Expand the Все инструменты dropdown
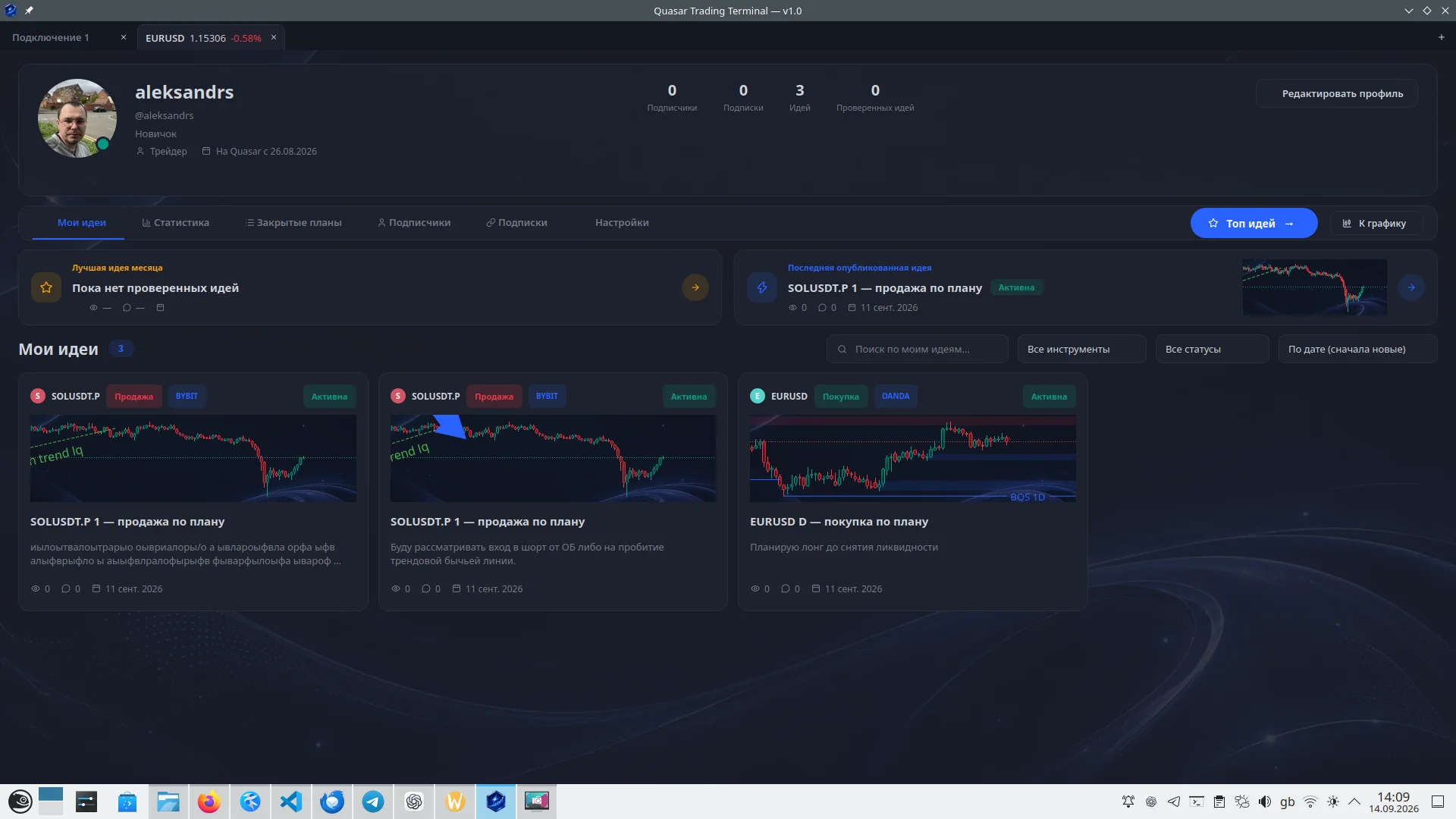 pos(1082,350)
